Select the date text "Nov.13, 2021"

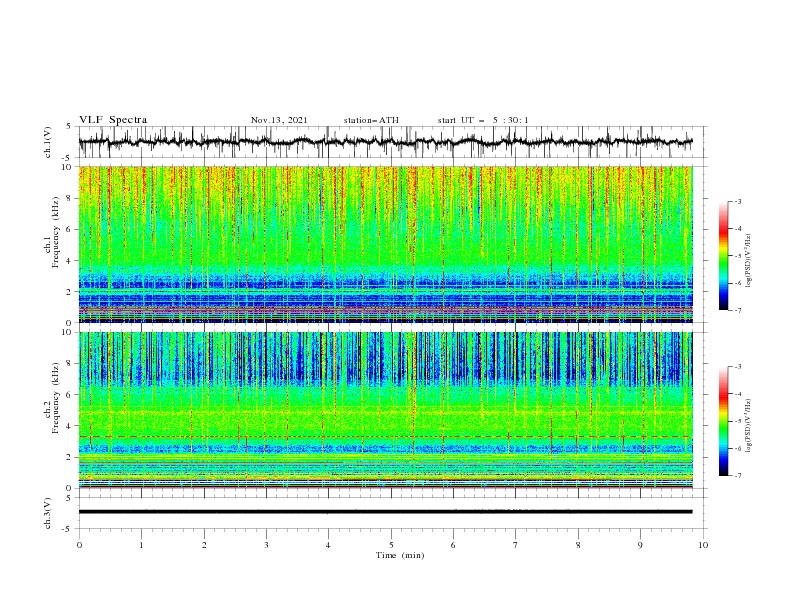(279, 120)
